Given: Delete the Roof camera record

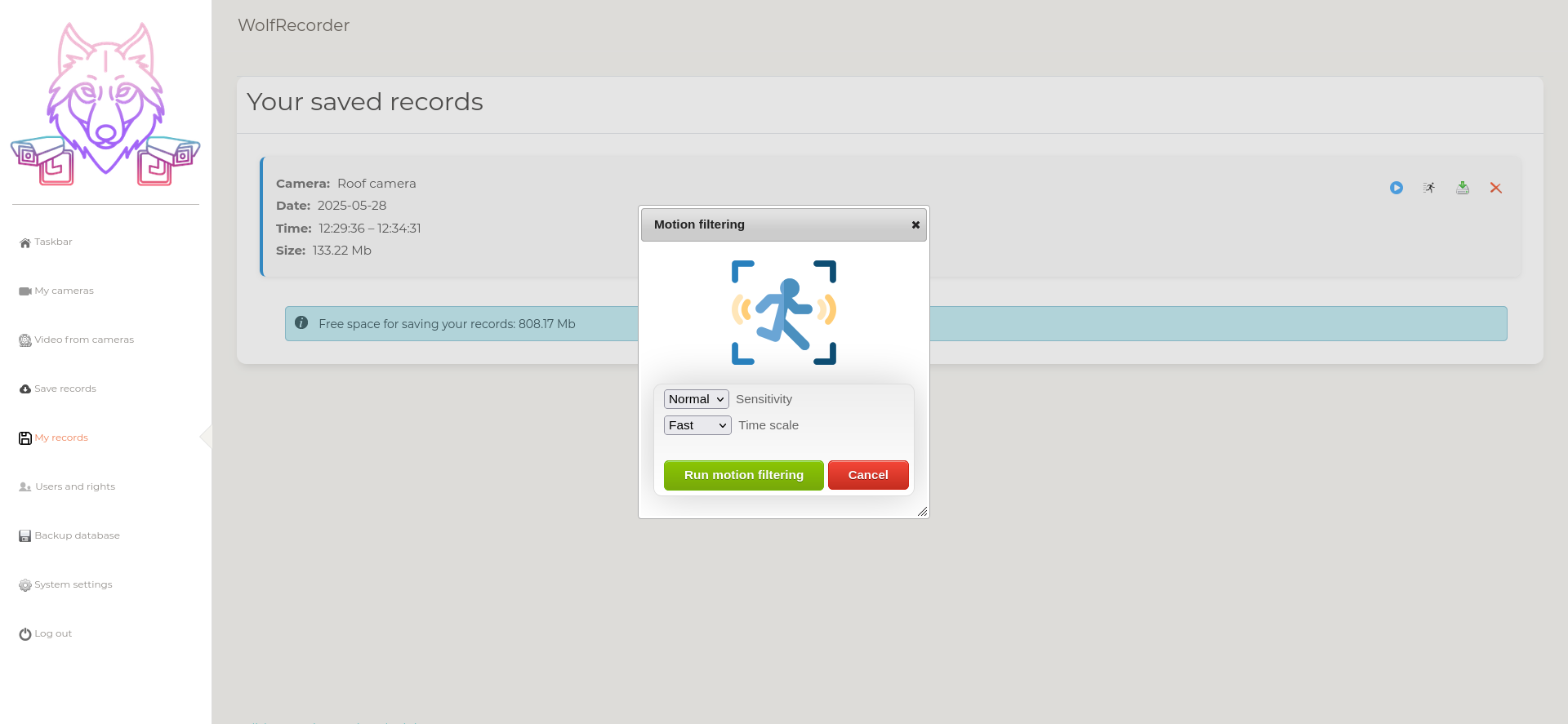Looking at the screenshot, I should tap(1495, 188).
